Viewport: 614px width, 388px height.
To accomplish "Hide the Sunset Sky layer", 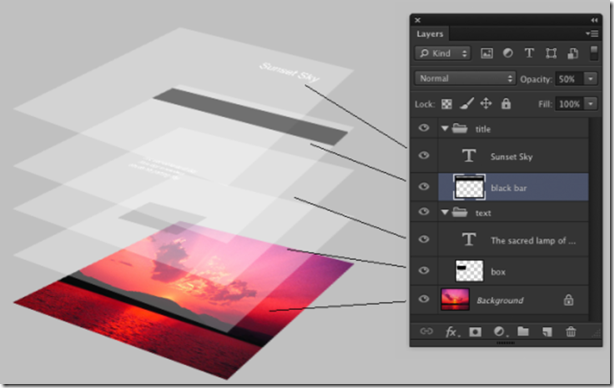I will [424, 155].
